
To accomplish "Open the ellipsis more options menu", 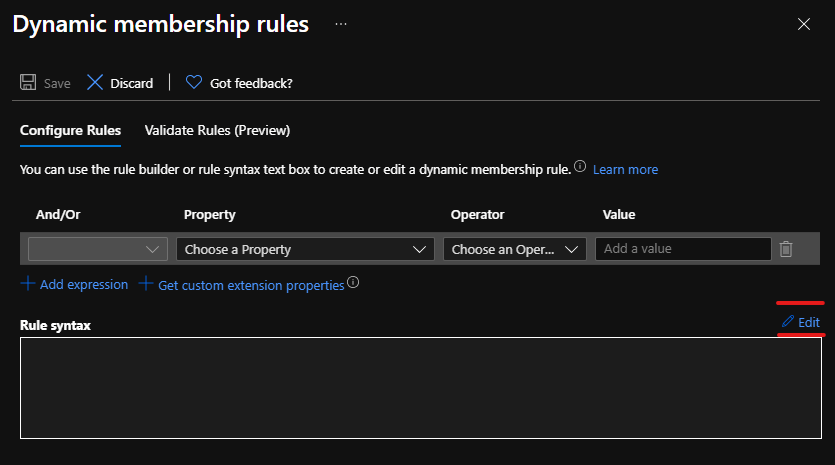I will point(341,24).
